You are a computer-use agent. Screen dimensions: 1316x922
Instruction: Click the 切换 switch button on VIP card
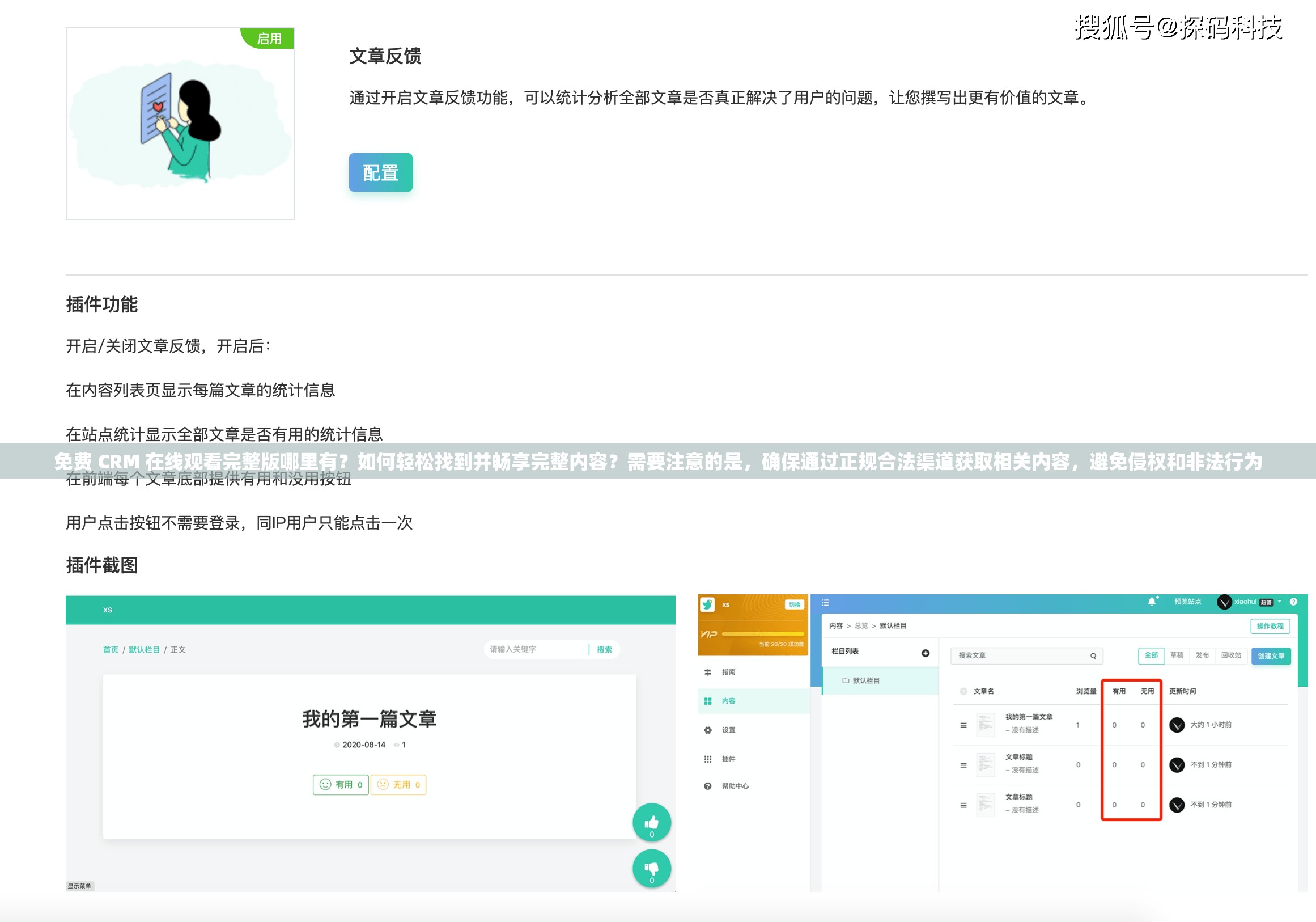(795, 604)
